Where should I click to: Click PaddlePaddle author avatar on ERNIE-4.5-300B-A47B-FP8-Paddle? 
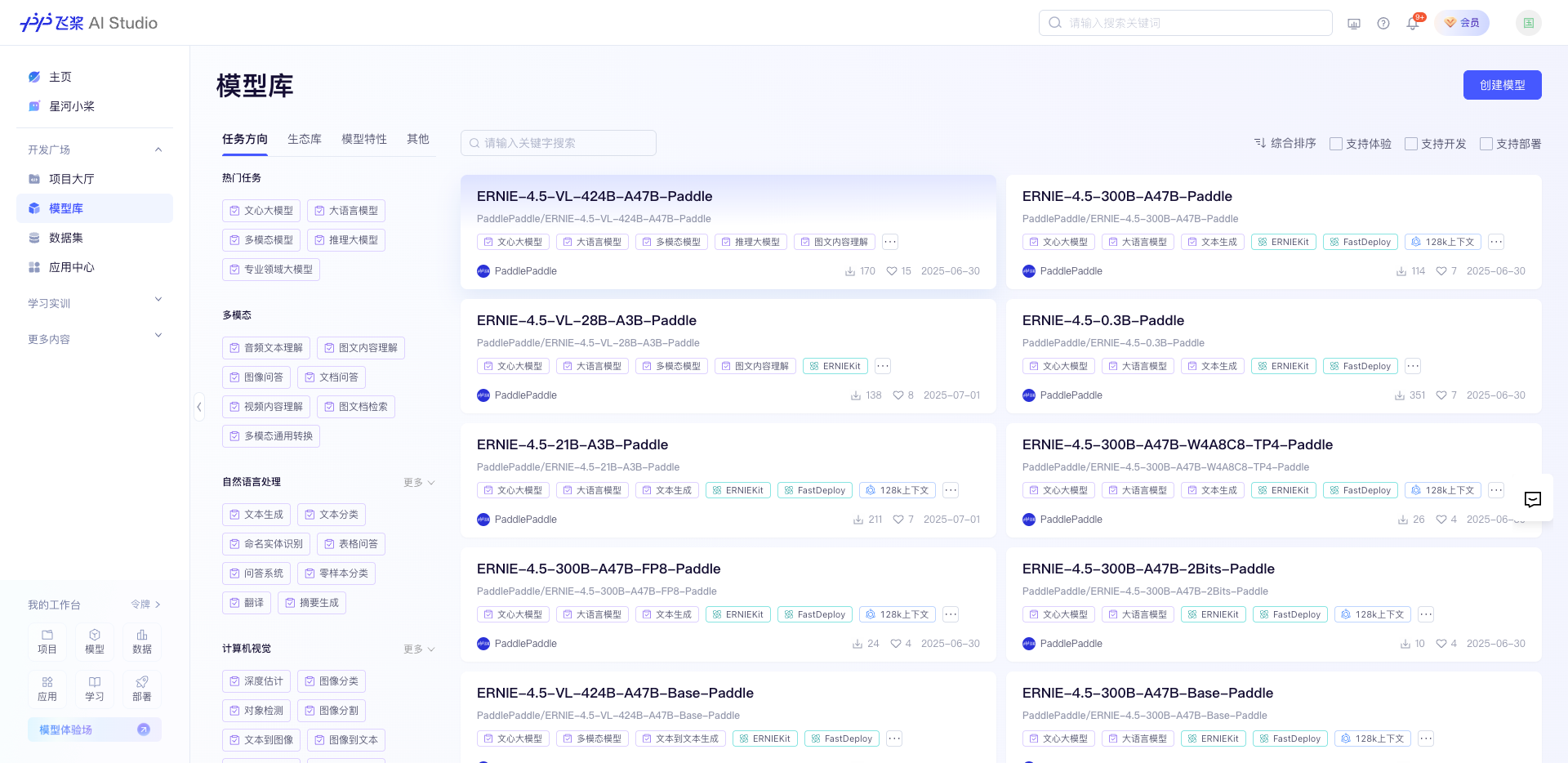point(483,644)
